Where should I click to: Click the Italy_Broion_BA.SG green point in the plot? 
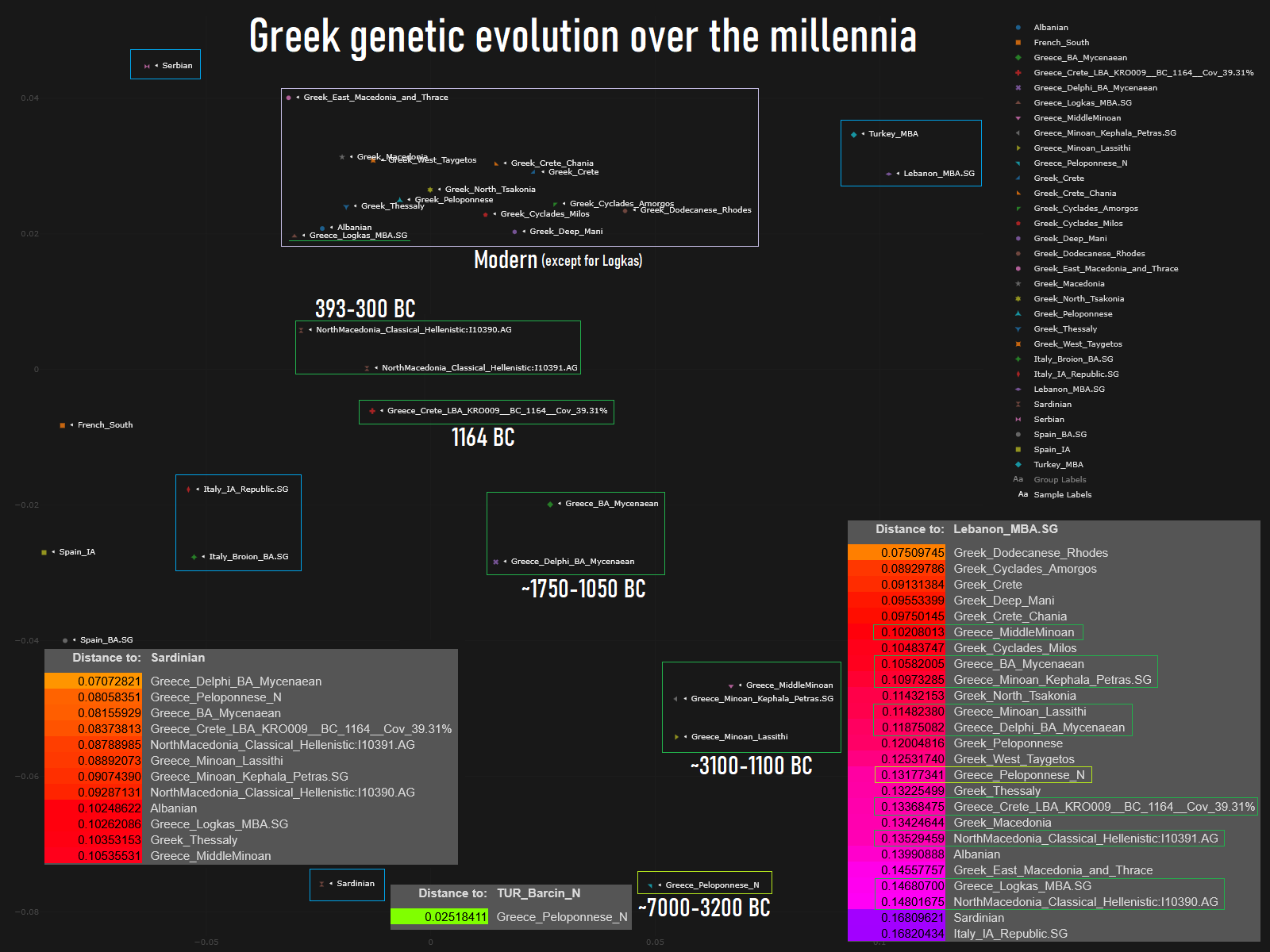tap(194, 557)
